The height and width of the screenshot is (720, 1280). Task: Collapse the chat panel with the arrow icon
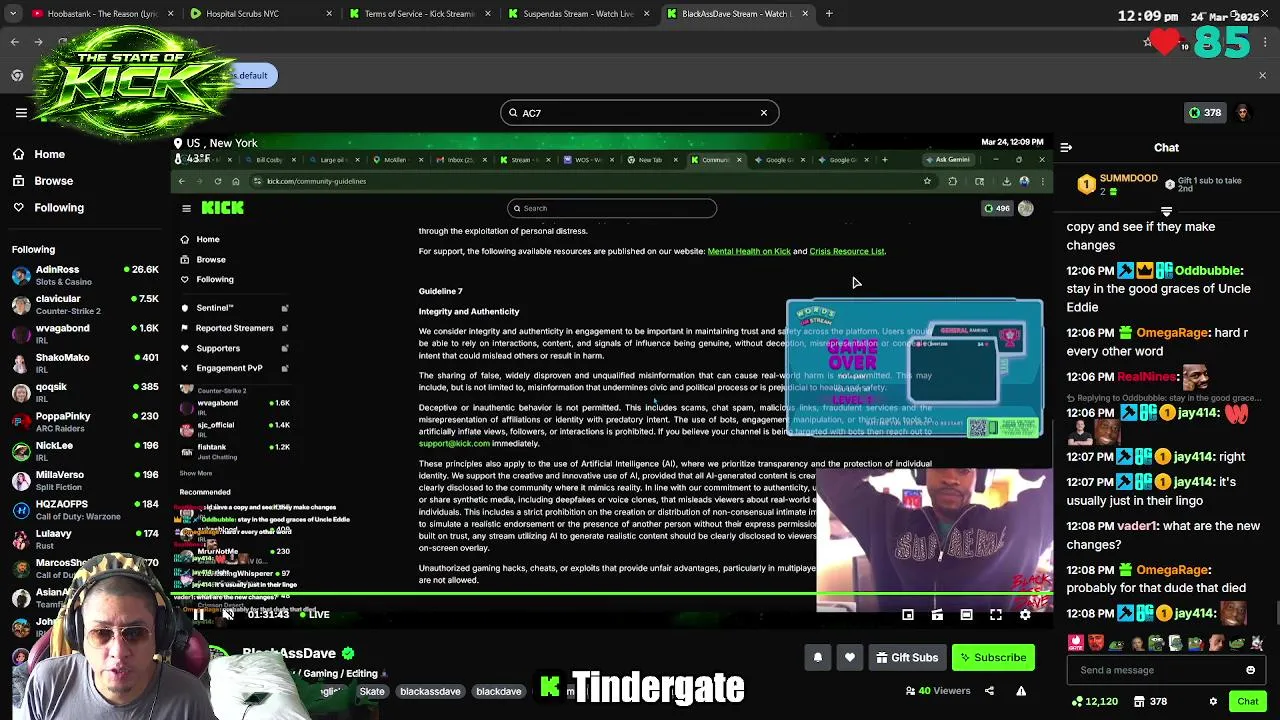(1066, 148)
